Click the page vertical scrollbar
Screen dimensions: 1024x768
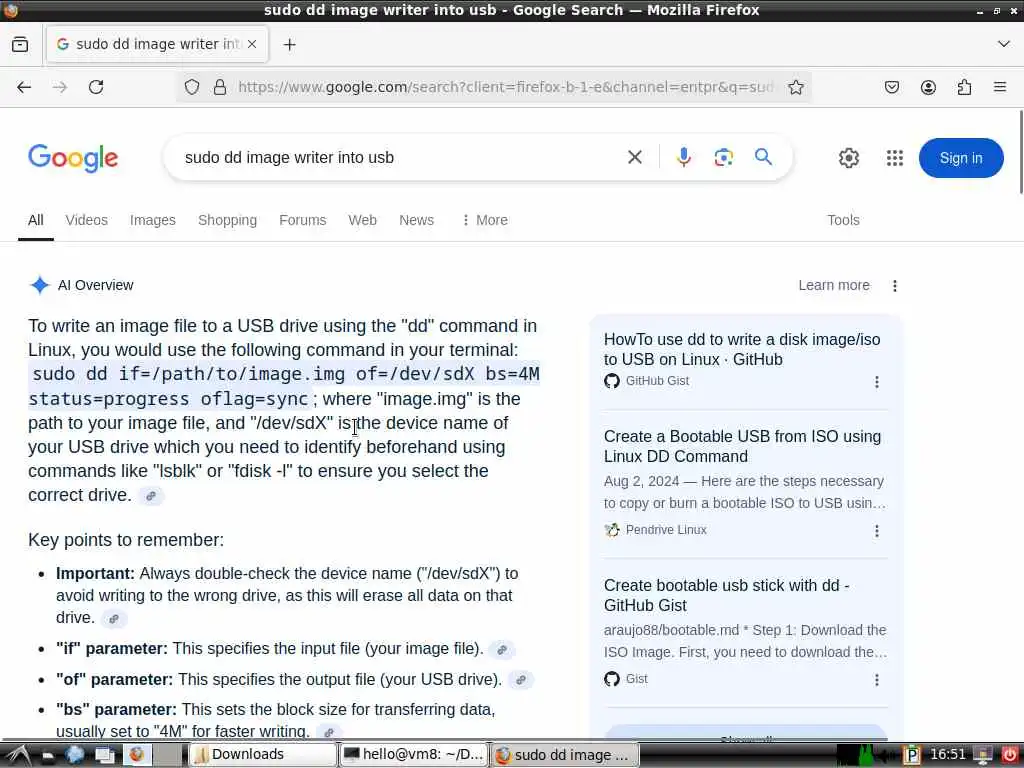coord(1020,152)
